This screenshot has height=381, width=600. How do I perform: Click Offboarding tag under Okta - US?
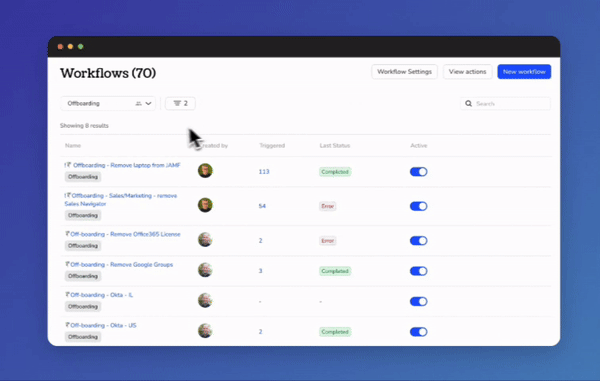[x=83, y=337]
